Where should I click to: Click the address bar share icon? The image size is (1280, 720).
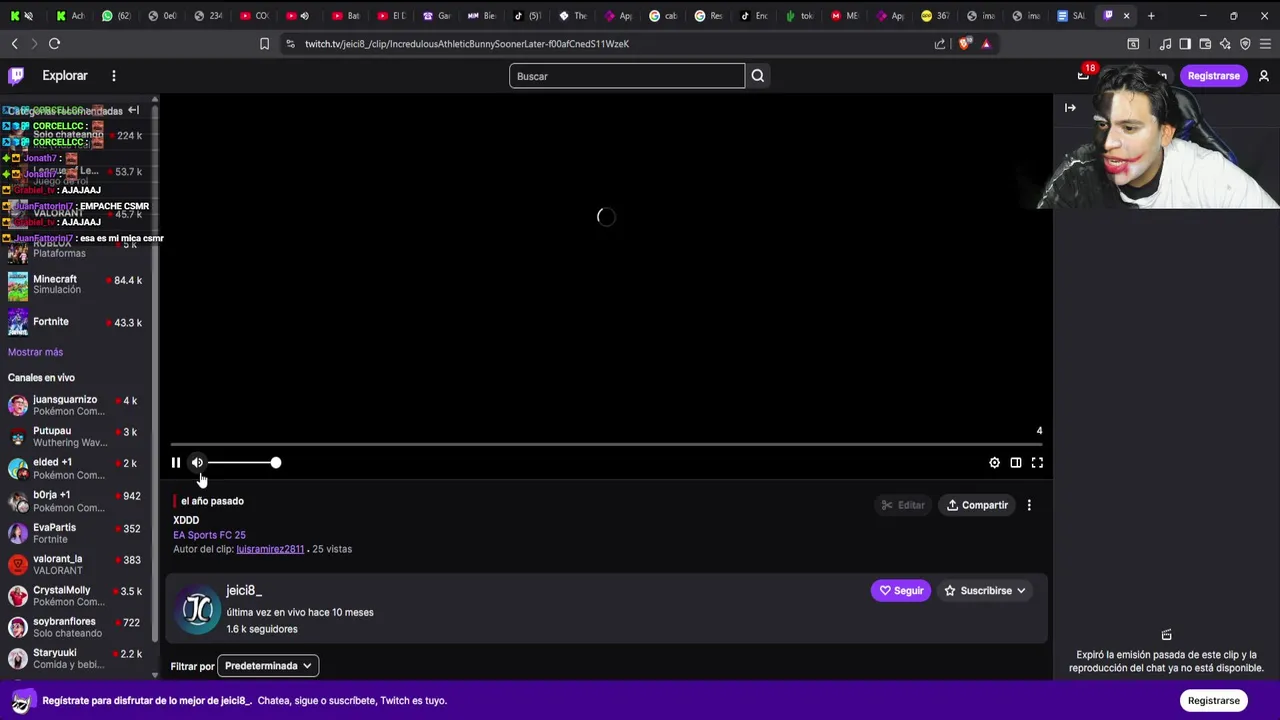[x=940, y=44]
